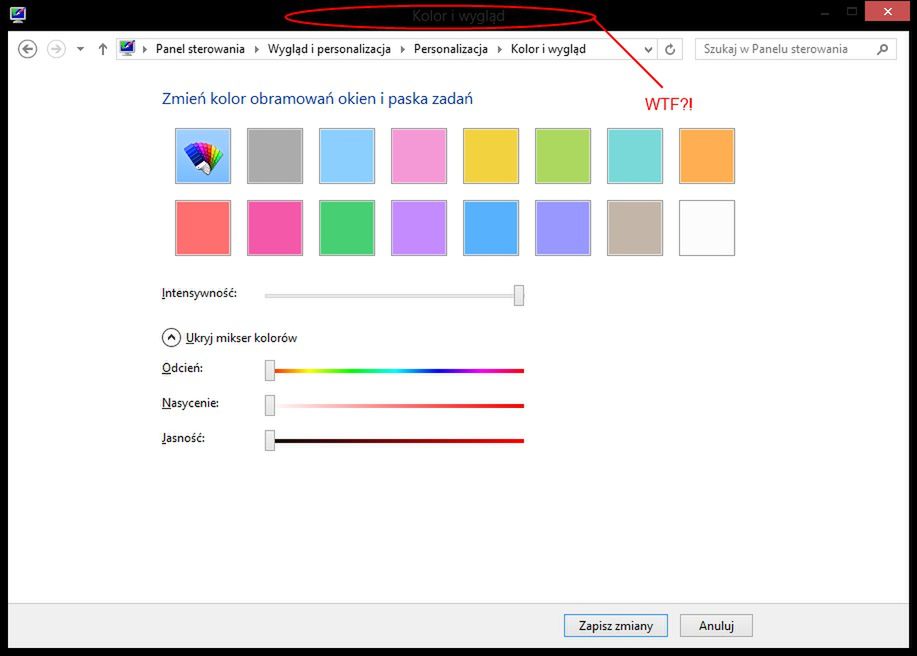Go back using the back arrow
Screen dimensions: 917x656
point(27,49)
